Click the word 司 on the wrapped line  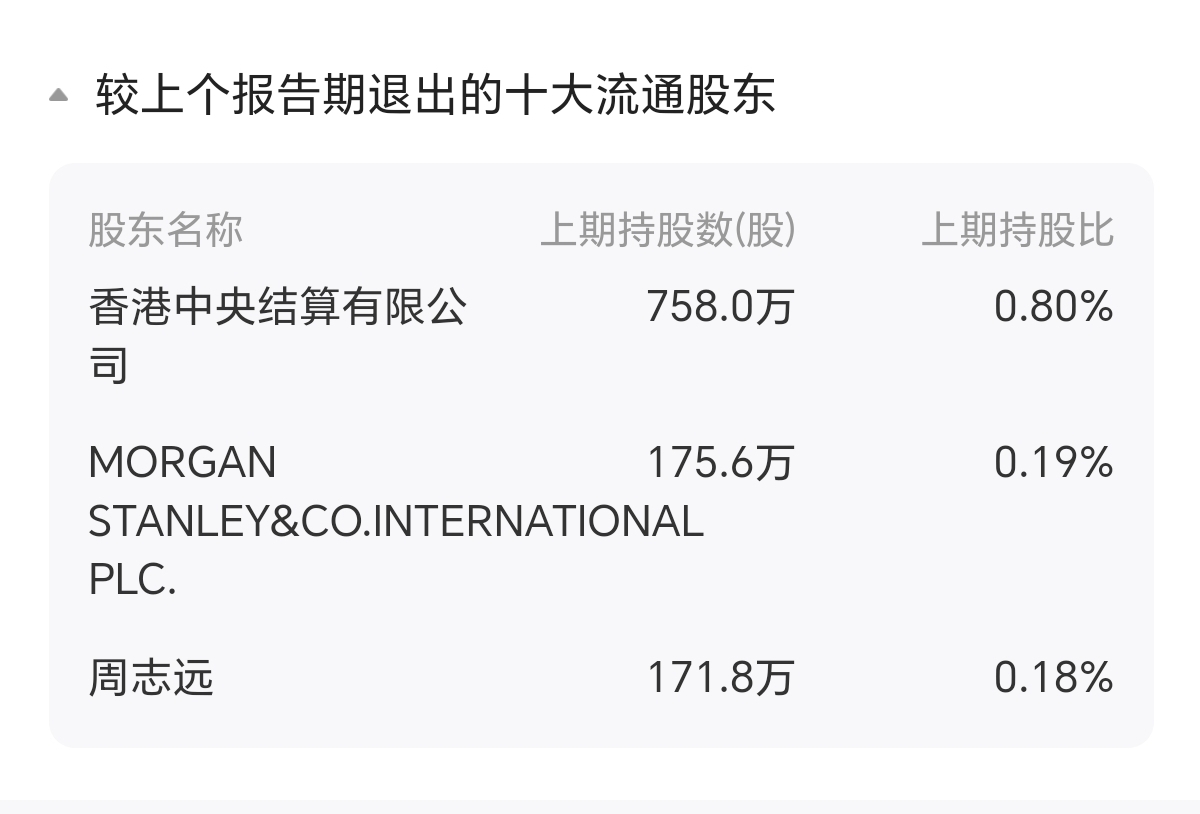point(109,365)
